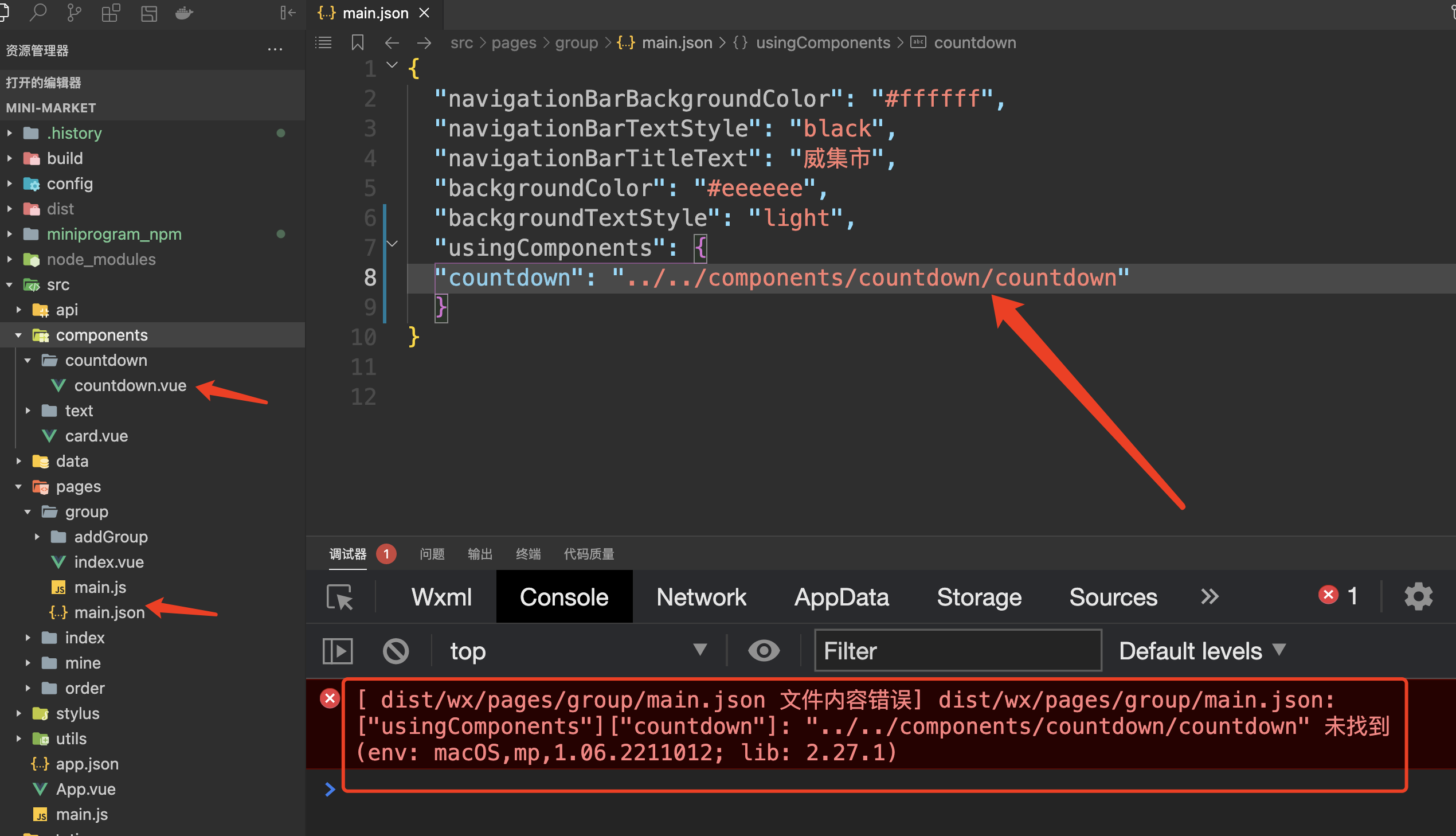Toggle live expression eye icon
The image size is (1456, 836).
764,651
